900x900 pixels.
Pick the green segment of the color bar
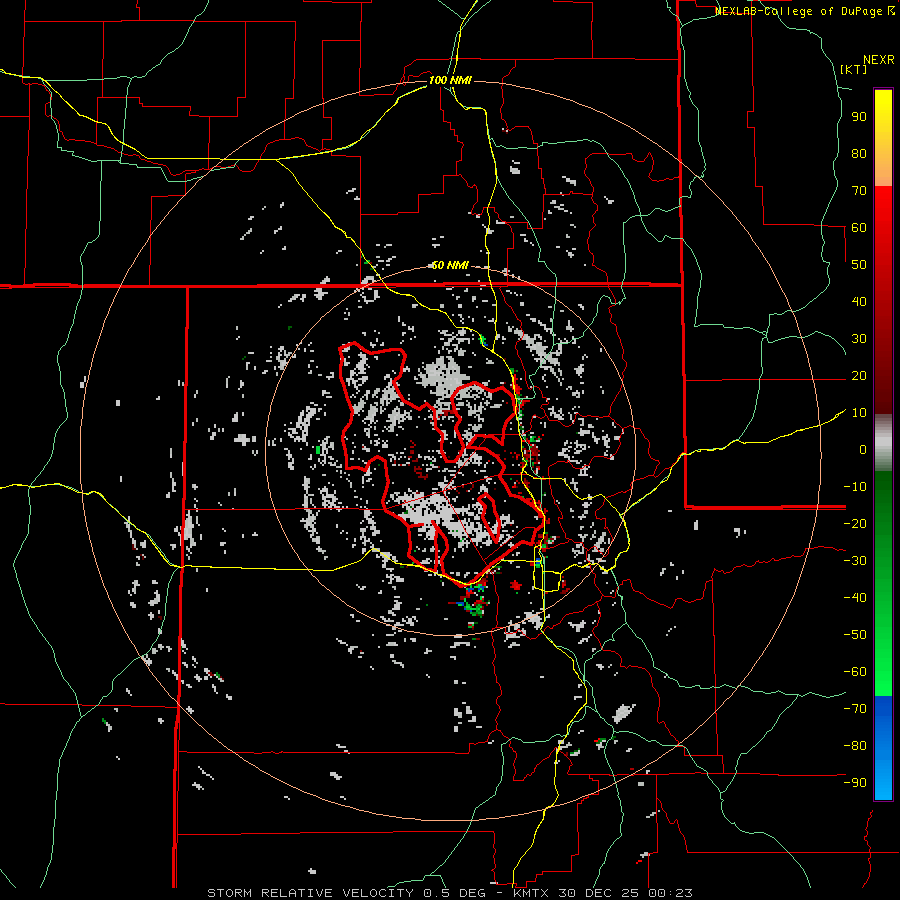pyautogui.click(x=883, y=580)
